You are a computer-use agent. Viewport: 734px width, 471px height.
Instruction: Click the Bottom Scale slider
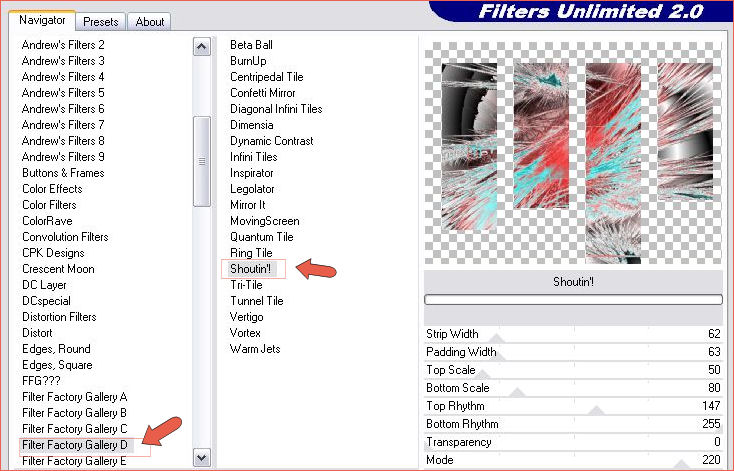pos(573,388)
